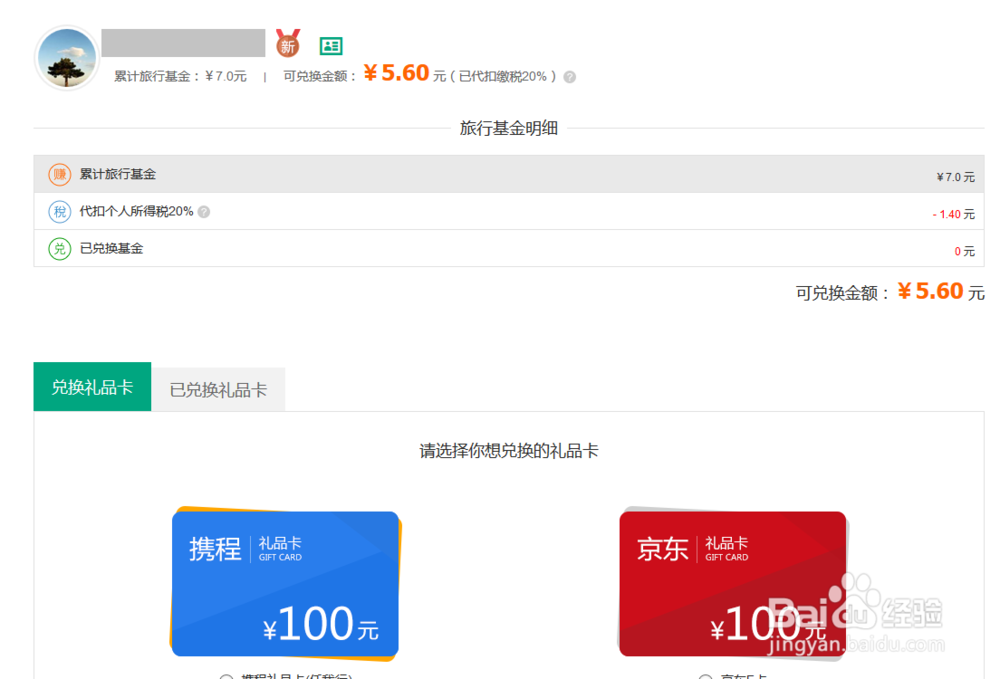Image resolution: width=1000 pixels, height=679 pixels.
Task: Switch to 已兑换礼品卡 tab
Action: tap(218, 390)
